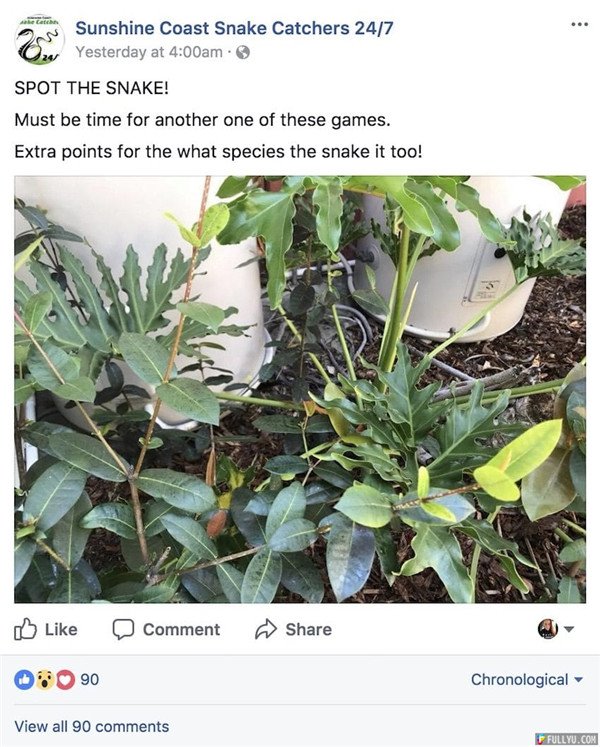Click the Share button label

[x=308, y=629]
